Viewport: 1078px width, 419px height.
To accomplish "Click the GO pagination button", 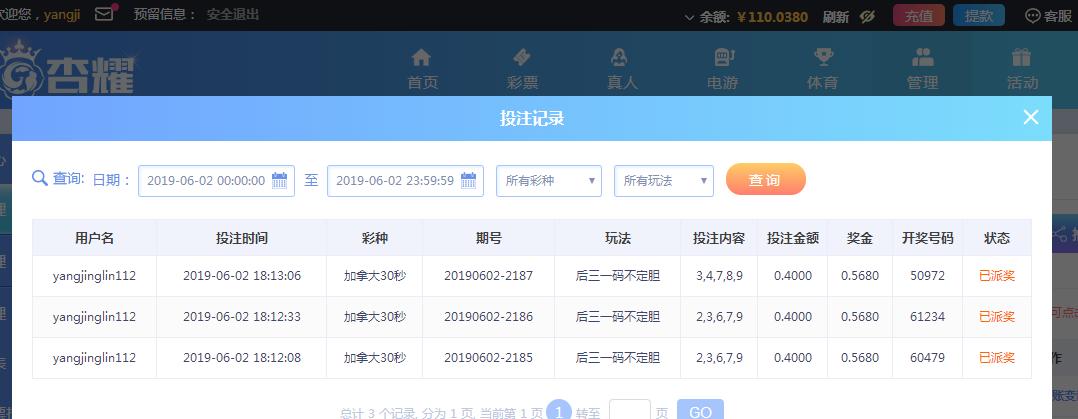I will pyautogui.click(x=701, y=411).
